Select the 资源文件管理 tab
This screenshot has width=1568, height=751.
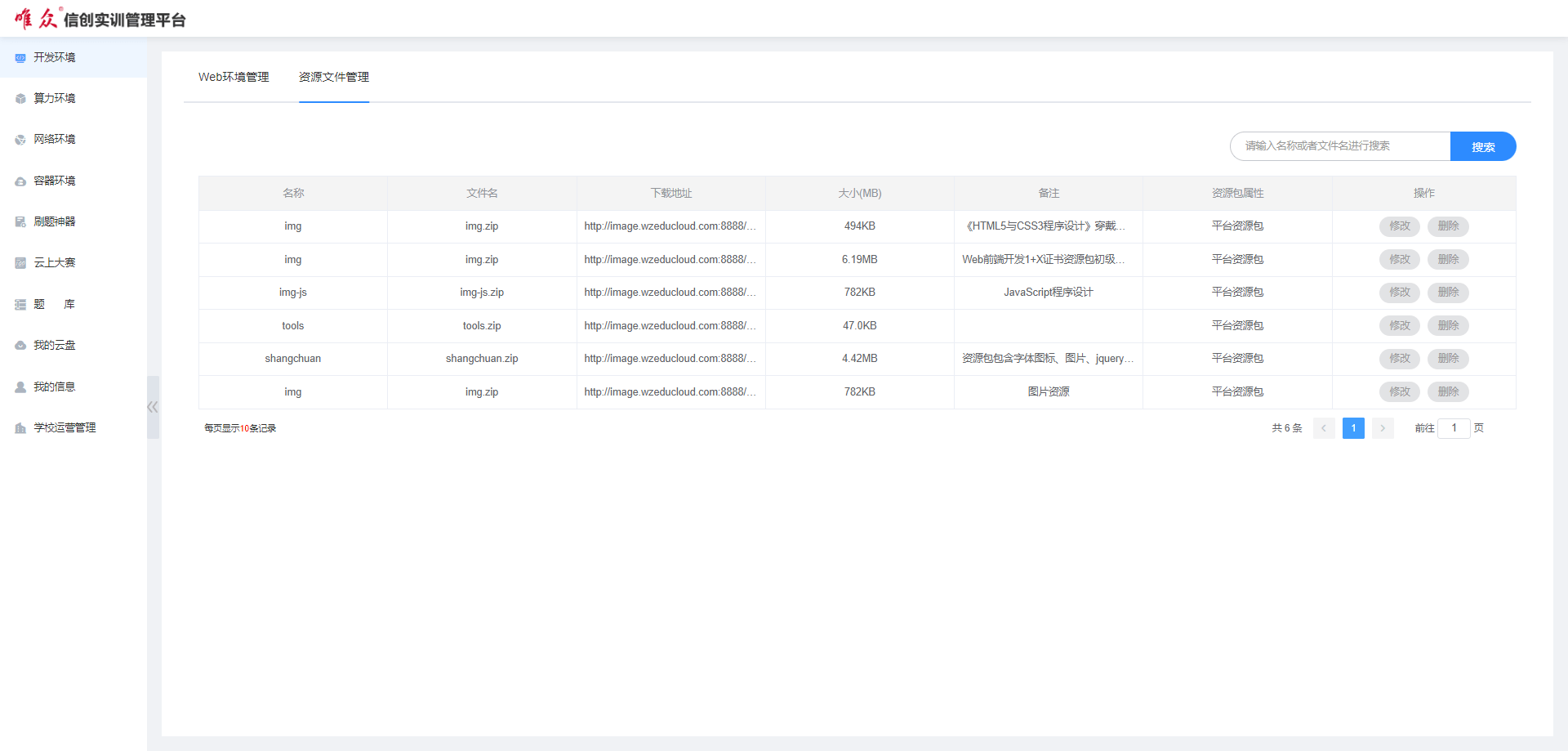click(334, 77)
